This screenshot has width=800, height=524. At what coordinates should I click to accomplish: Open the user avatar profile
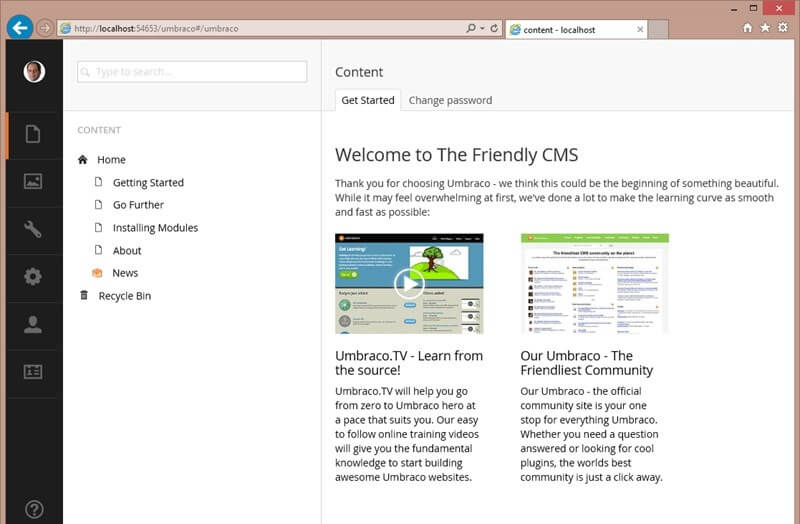coord(34,71)
